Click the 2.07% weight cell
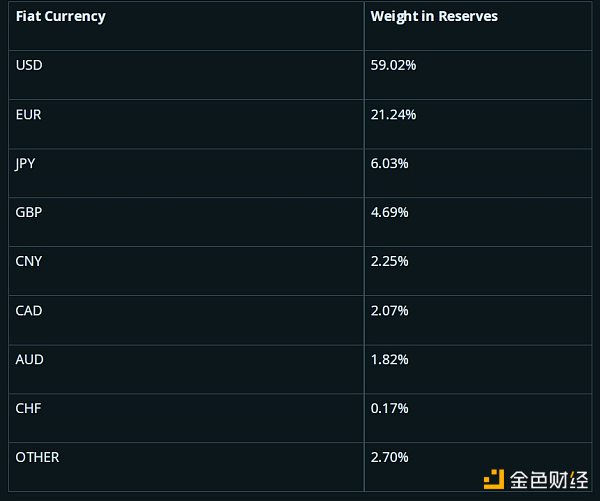This screenshot has height=501, width=600. coord(389,311)
